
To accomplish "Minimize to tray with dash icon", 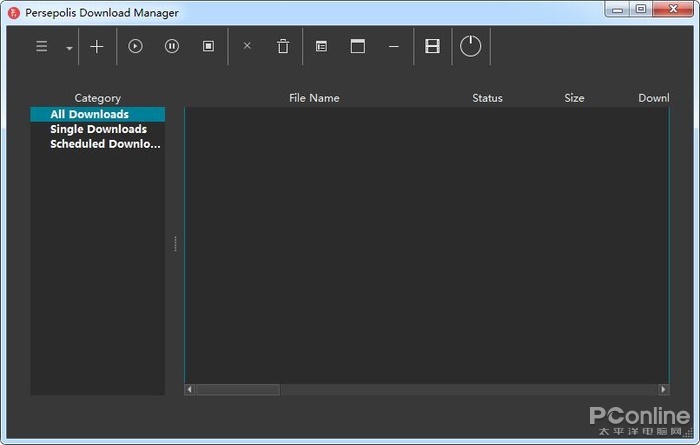I will [394, 46].
